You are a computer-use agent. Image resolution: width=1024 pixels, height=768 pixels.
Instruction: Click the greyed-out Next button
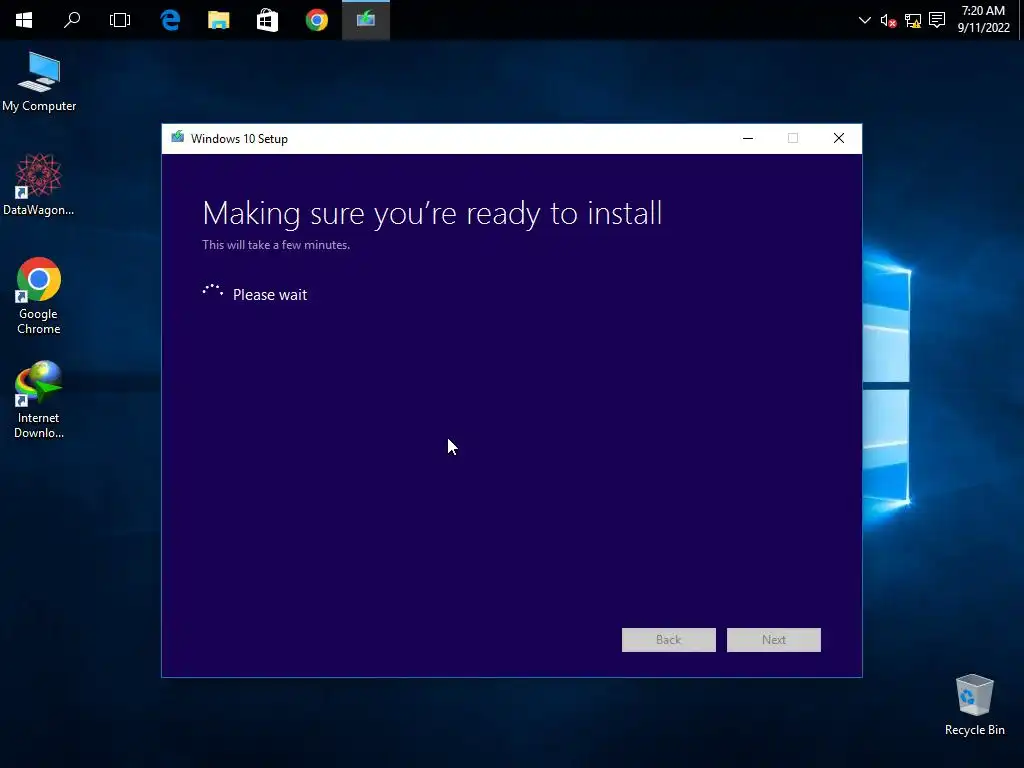(x=774, y=640)
